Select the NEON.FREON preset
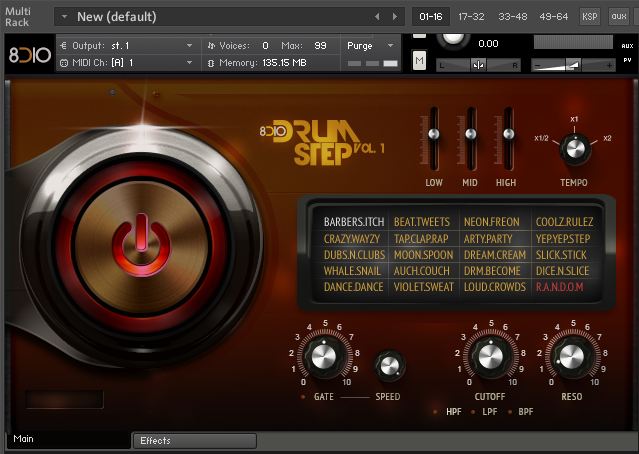639x454 pixels. tap(491, 222)
